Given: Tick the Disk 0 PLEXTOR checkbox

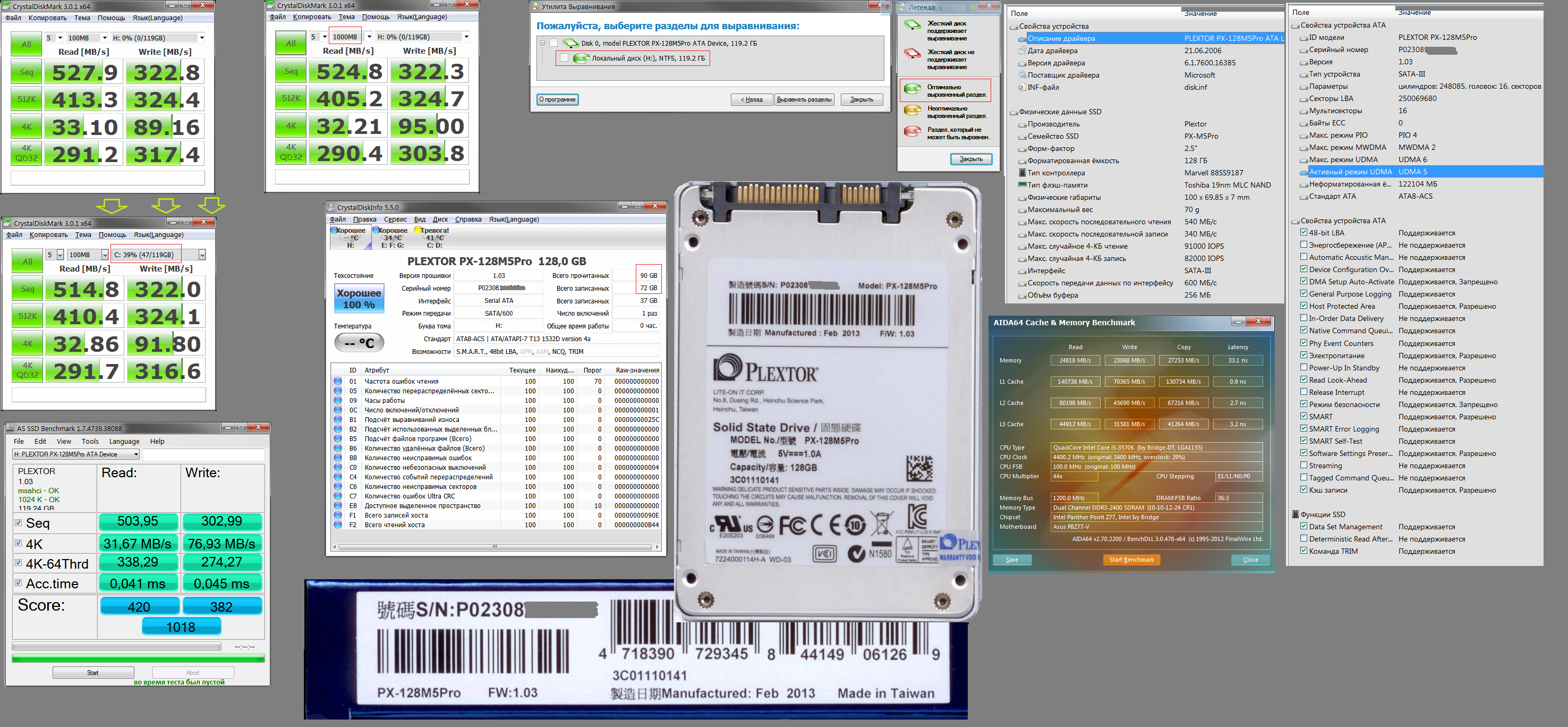Looking at the screenshot, I should coord(553,43).
